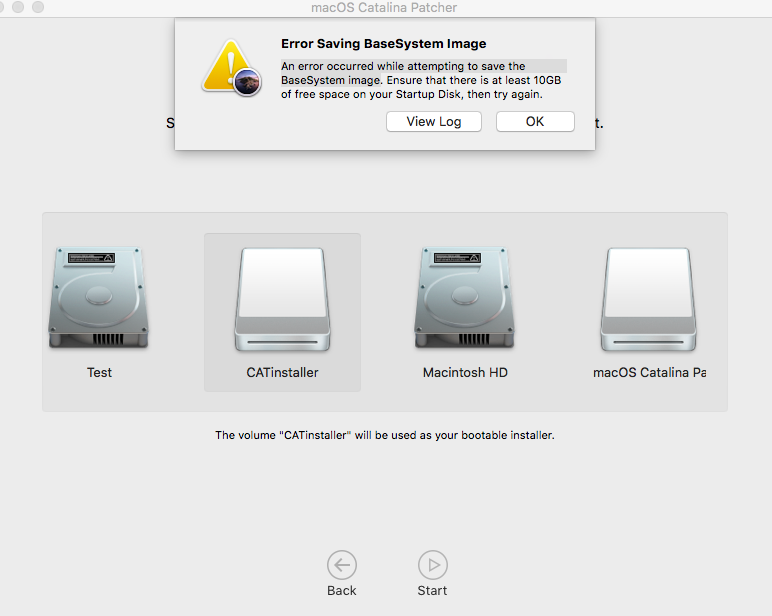Click the macOS Catalina Patcher window title
The image size is (772, 616).
click(384, 7)
